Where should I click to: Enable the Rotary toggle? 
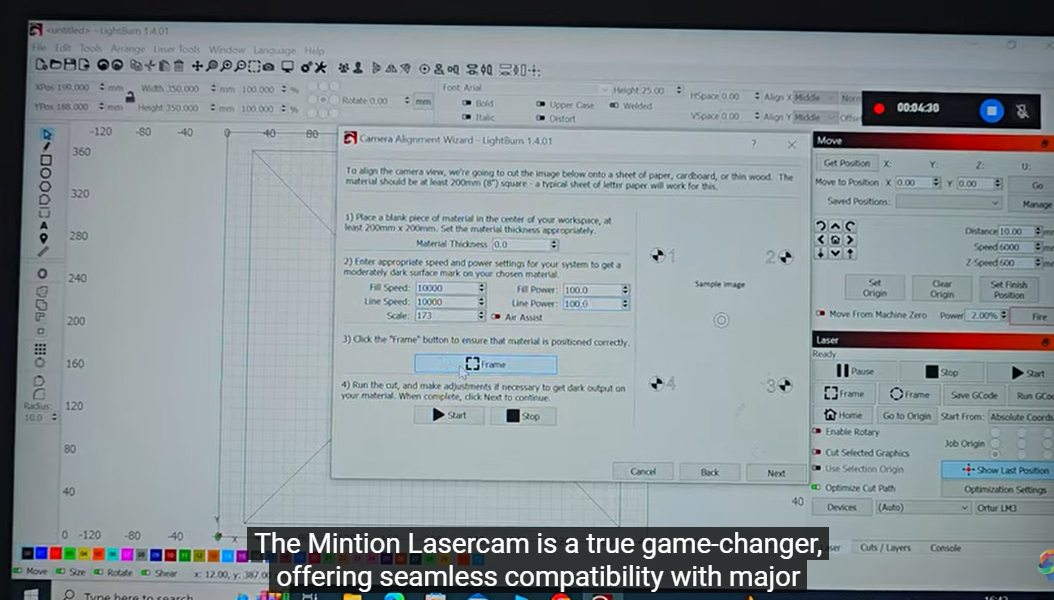pyautogui.click(x=818, y=432)
